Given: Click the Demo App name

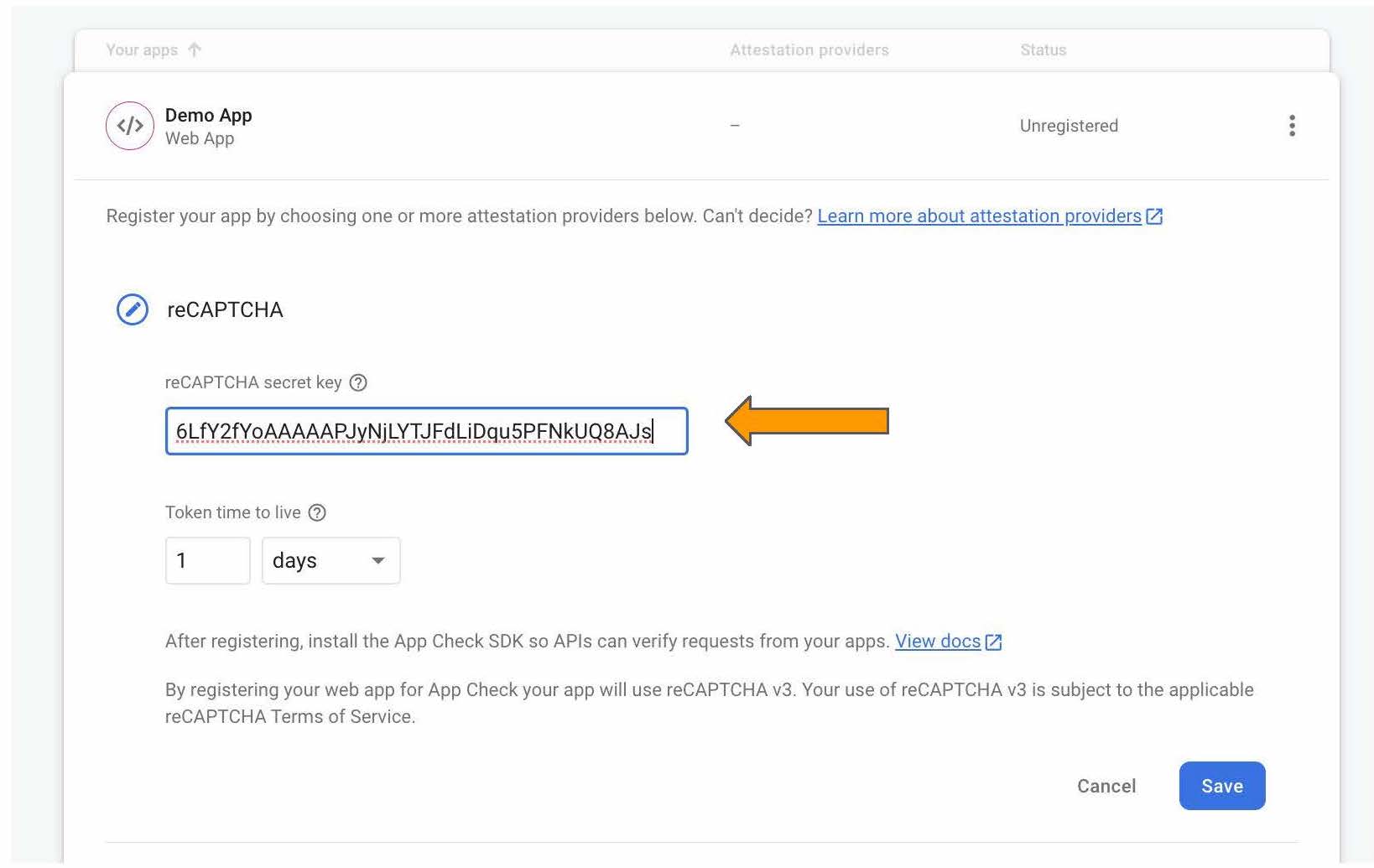Looking at the screenshot, I should (209, 115).
